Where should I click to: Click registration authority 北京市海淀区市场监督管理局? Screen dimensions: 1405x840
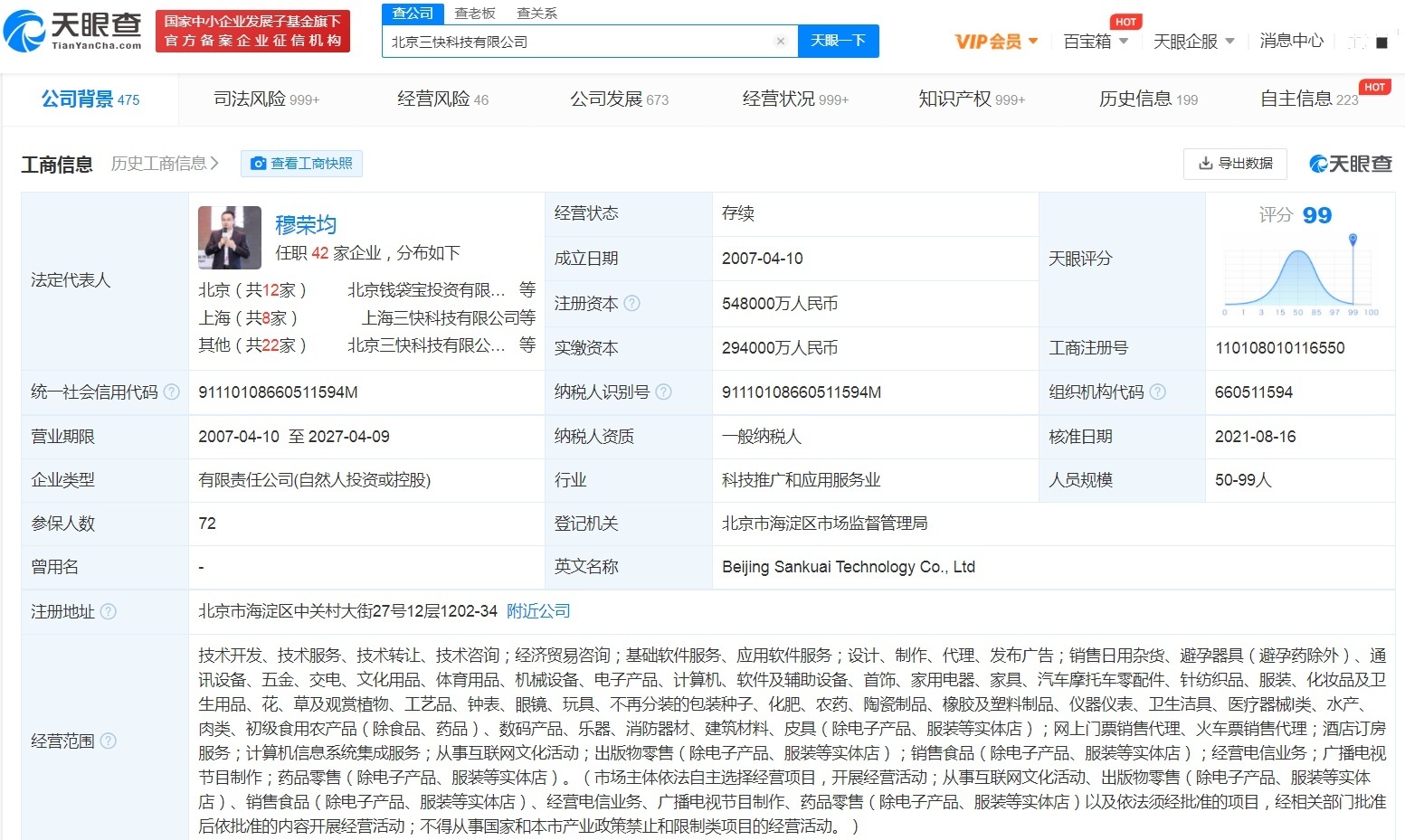click(x=824, y=524)
